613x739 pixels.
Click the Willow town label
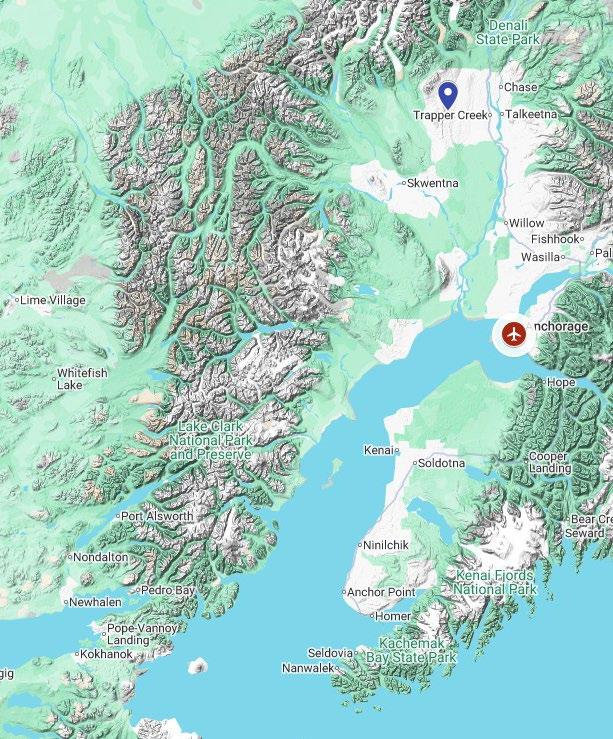click(x=527, y=223)
